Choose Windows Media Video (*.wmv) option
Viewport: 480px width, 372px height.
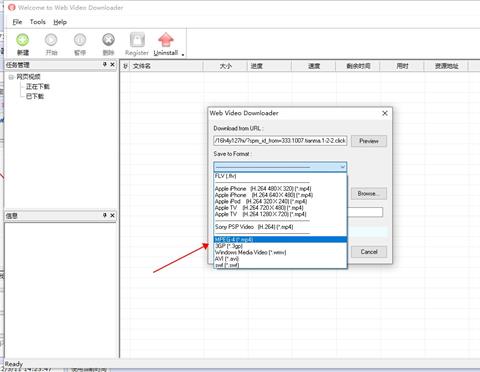click(x=280, y=252)
